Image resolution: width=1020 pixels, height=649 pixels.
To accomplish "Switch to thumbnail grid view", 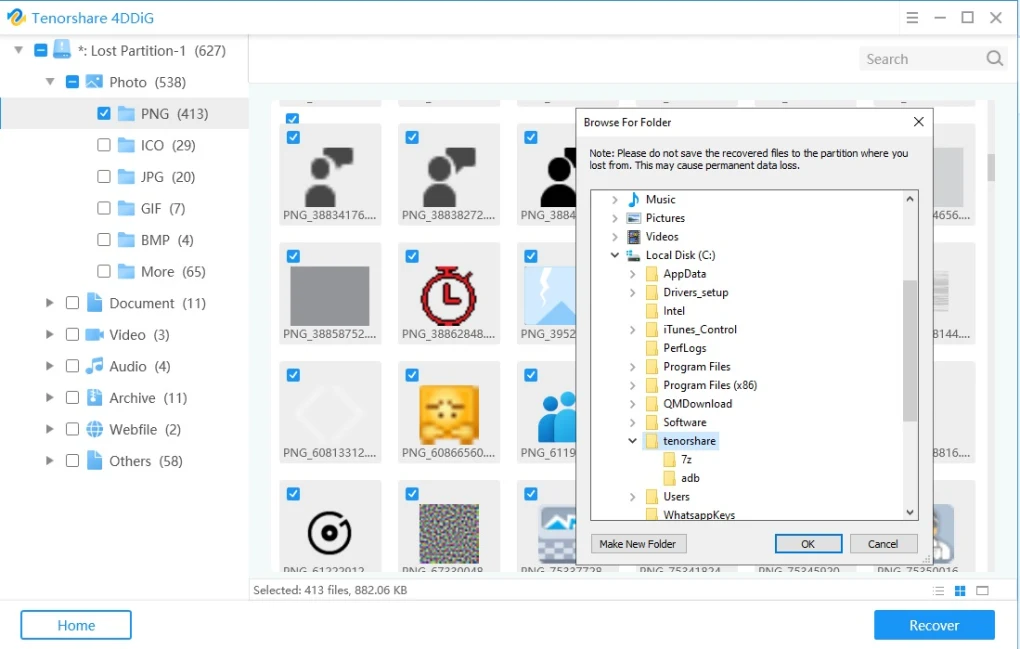I will 960,591.
